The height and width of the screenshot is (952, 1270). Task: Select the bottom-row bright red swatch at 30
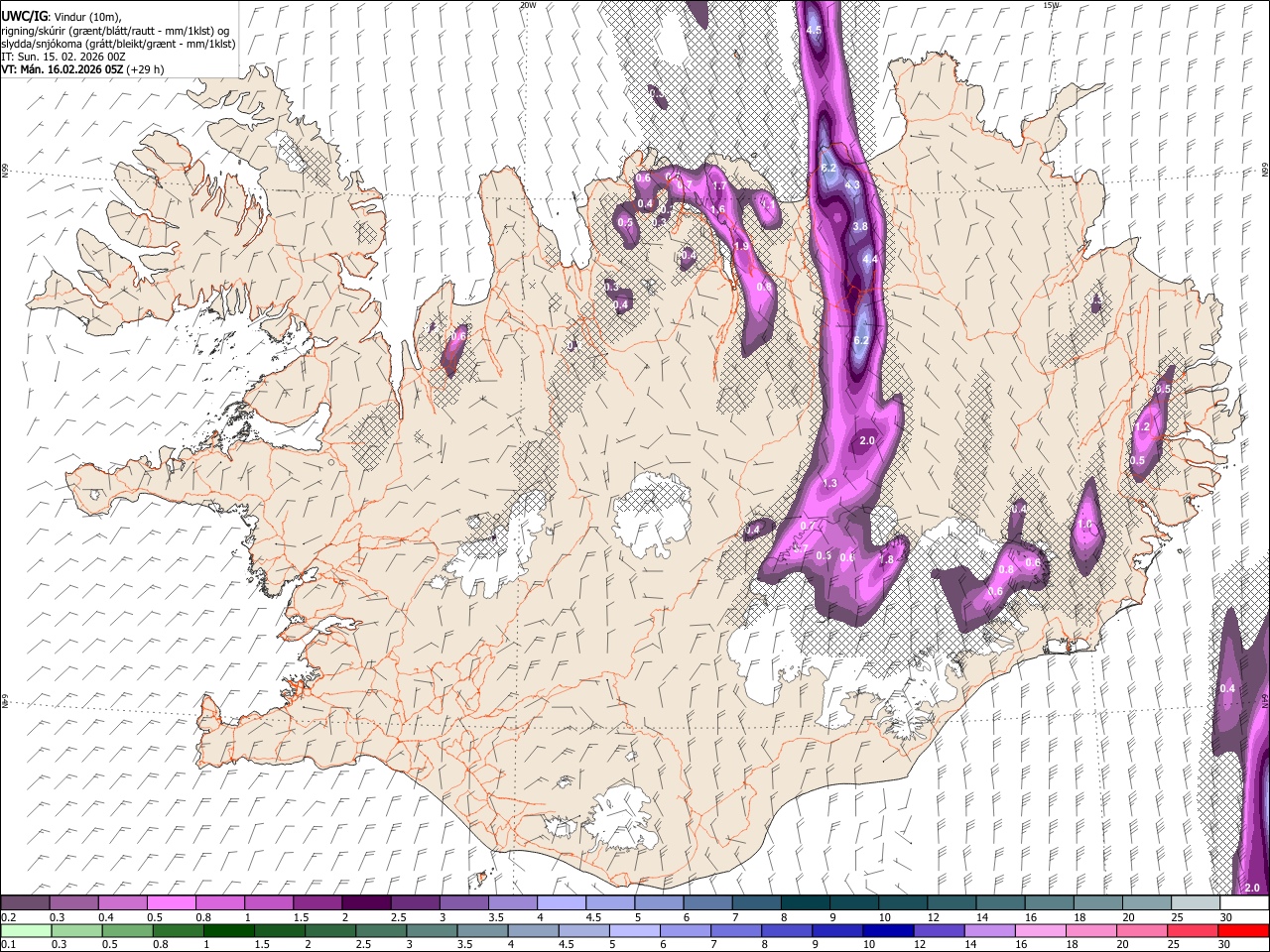1242,930
